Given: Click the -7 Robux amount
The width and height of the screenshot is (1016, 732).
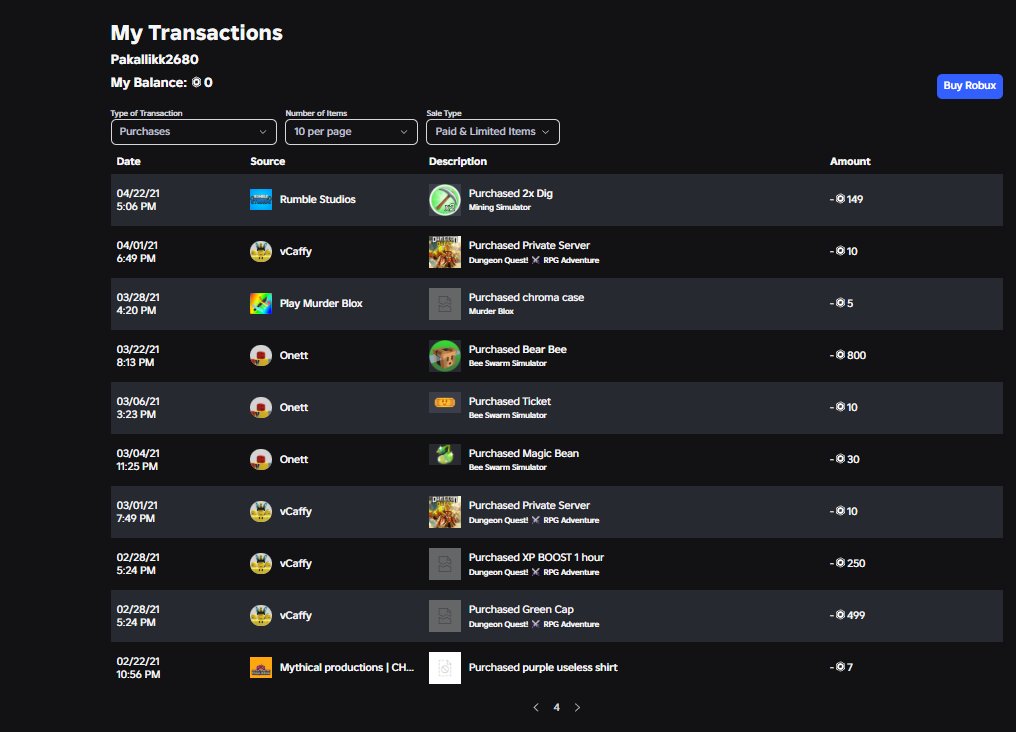Looking at the screenshot, I should click(841, 667).
